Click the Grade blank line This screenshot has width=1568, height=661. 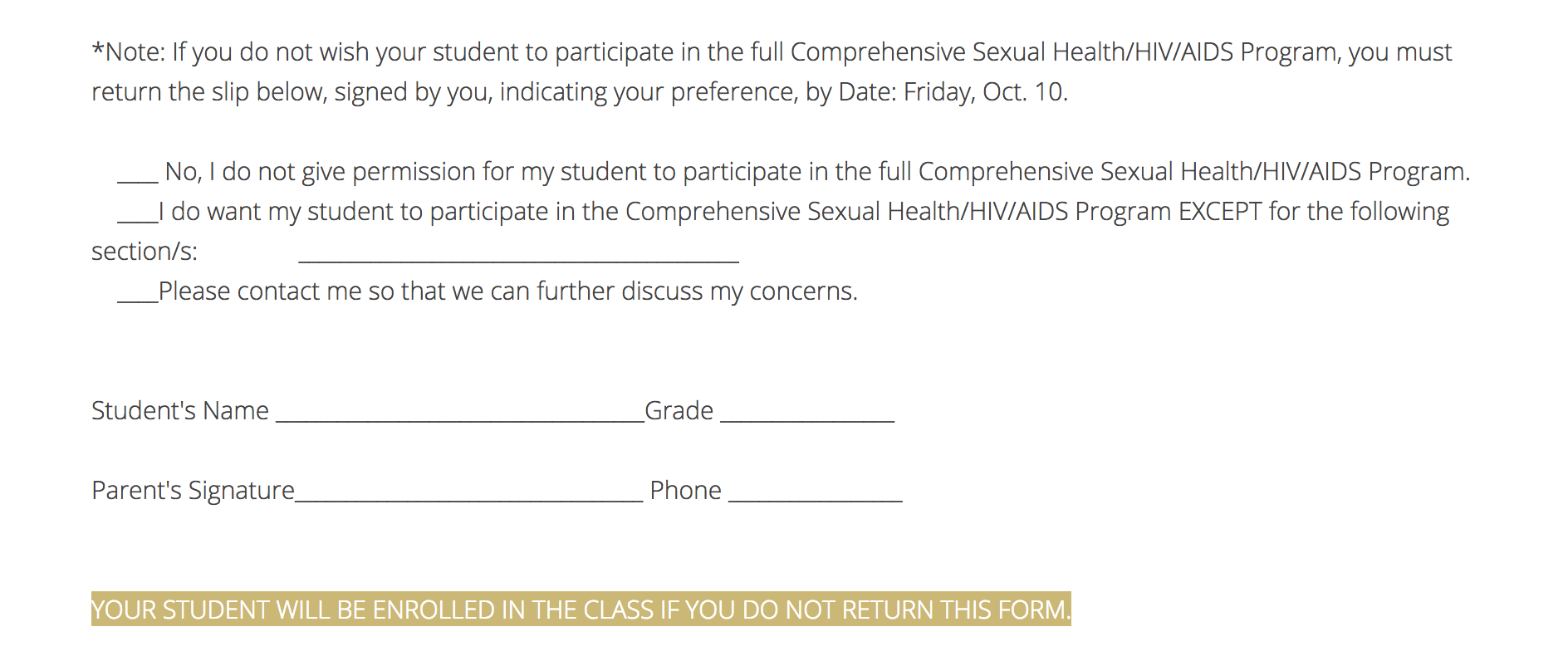click(x=807, y=419)
